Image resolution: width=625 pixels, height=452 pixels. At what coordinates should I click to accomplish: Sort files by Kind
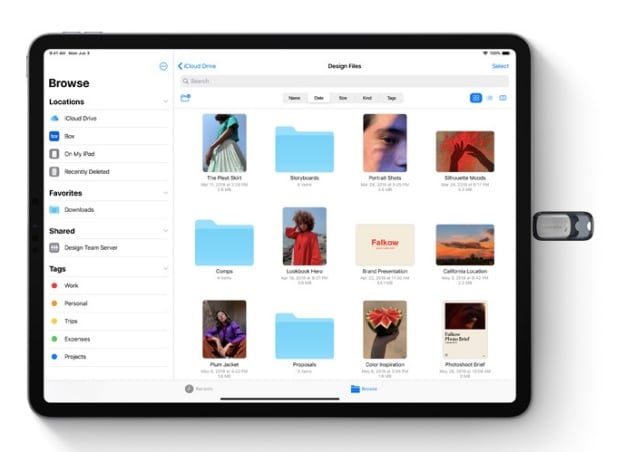(367, 98)
